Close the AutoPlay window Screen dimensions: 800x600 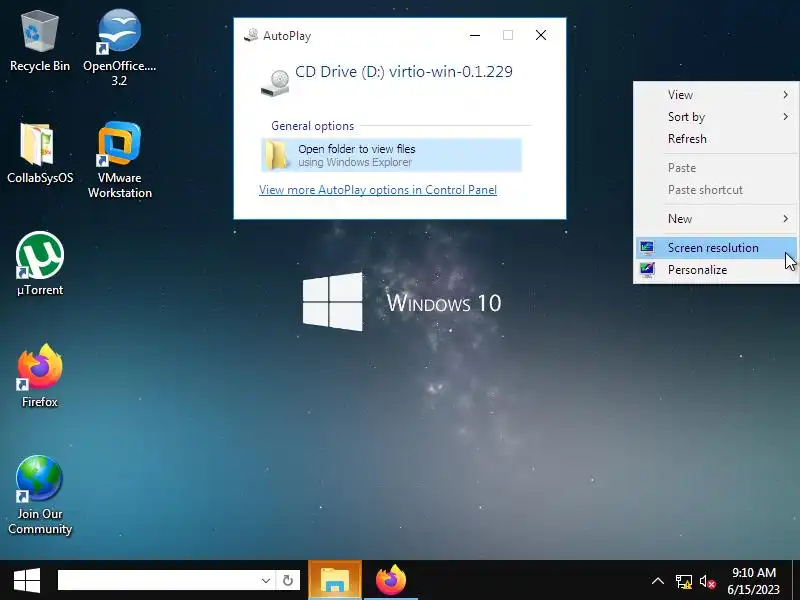pyautogui.click(x=541, y=35)
